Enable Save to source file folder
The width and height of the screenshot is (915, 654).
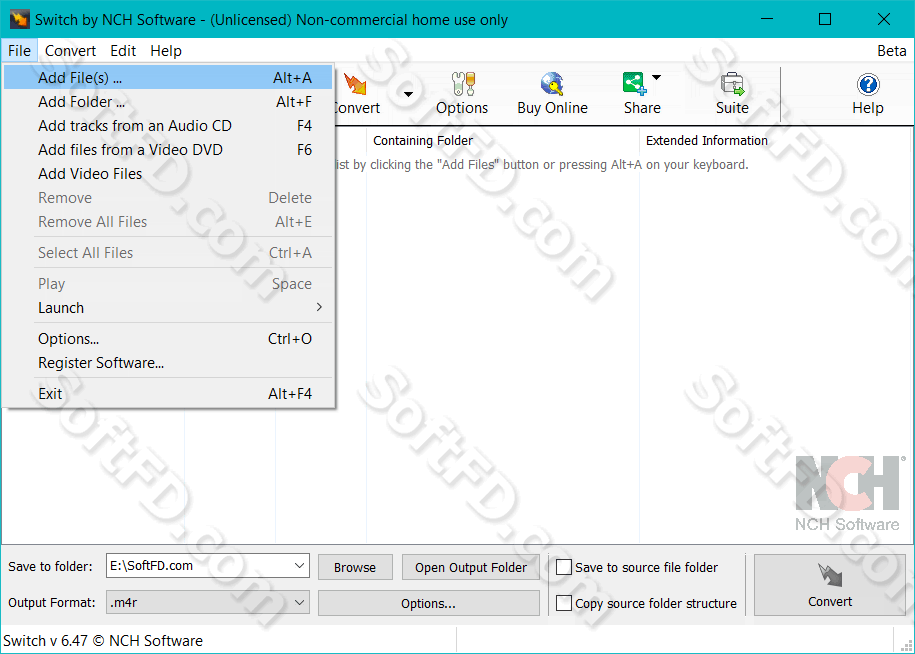[564, 567]
